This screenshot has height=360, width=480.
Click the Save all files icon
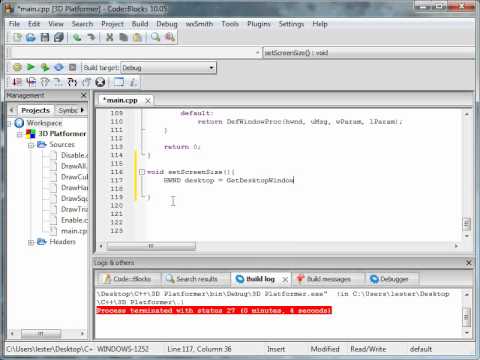[59, 37]
